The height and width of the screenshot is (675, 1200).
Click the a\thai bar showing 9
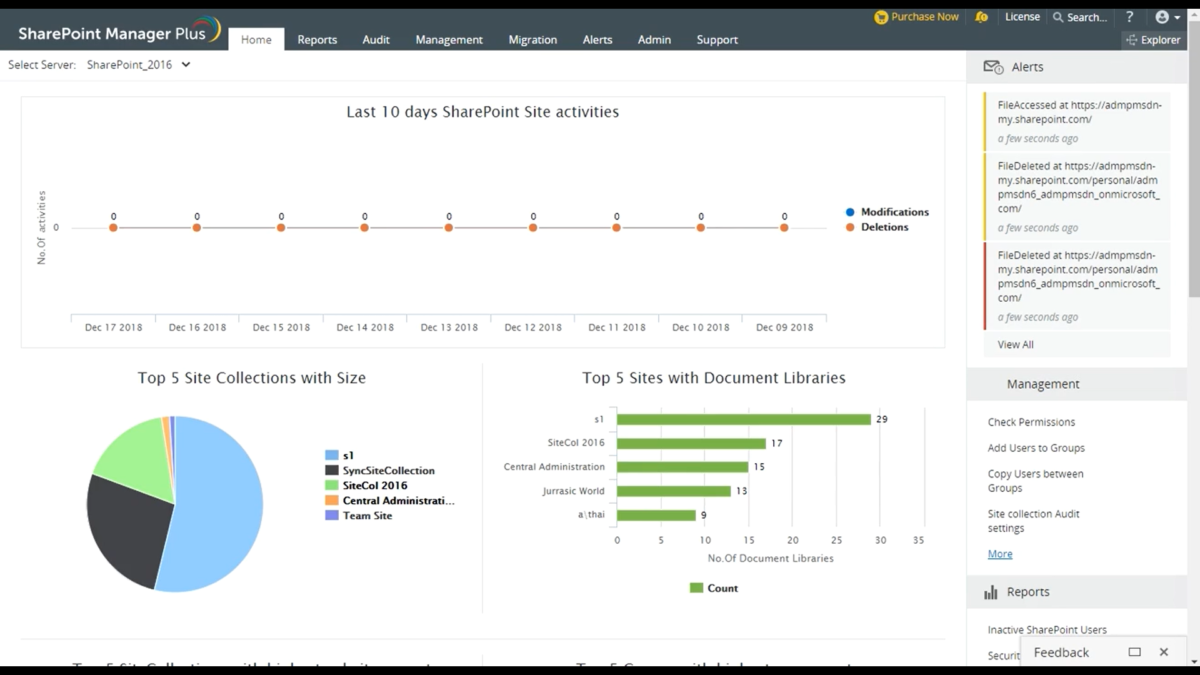click(656, 515)
